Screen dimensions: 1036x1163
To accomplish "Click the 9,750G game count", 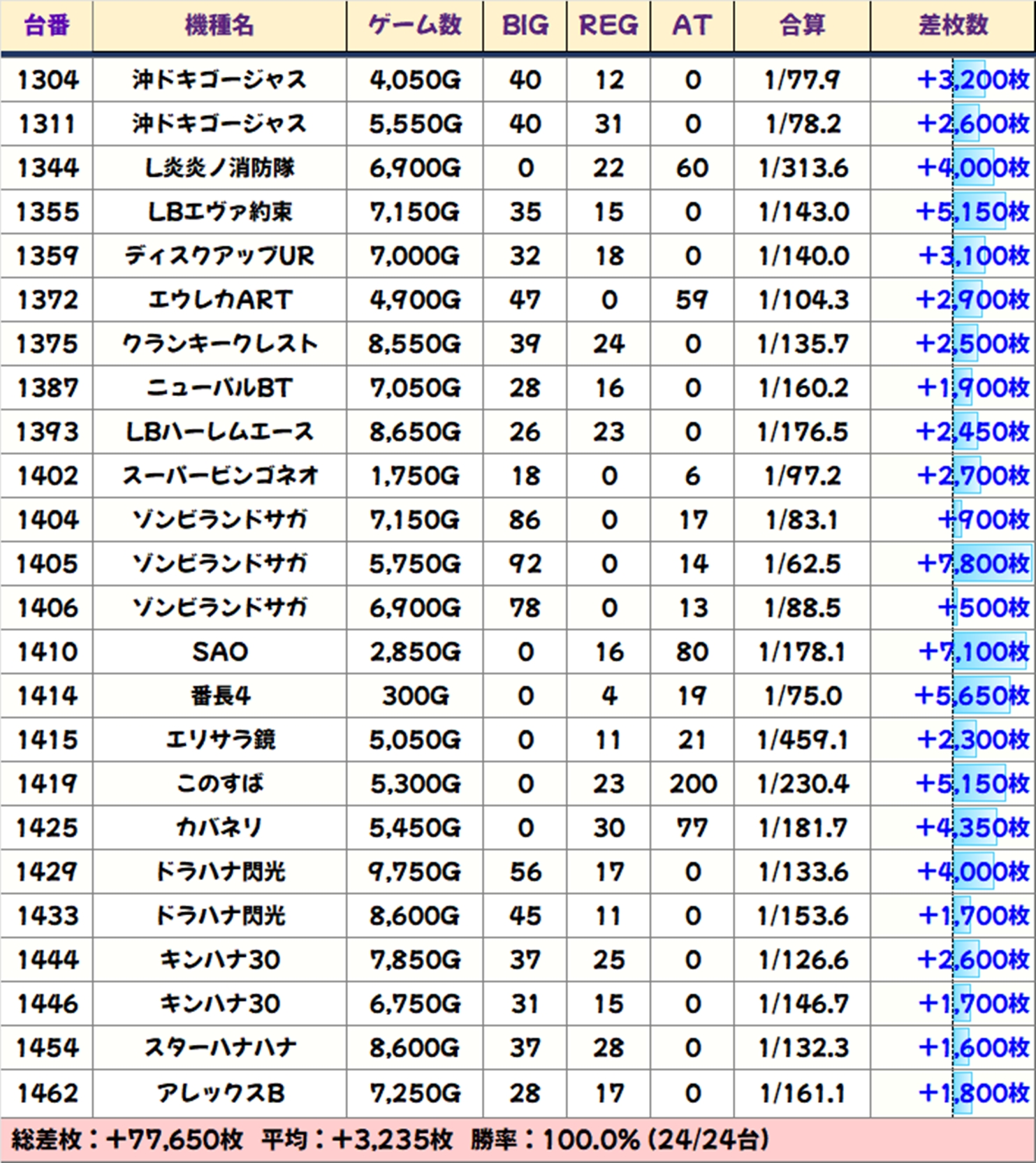I will tap(415, 872).
